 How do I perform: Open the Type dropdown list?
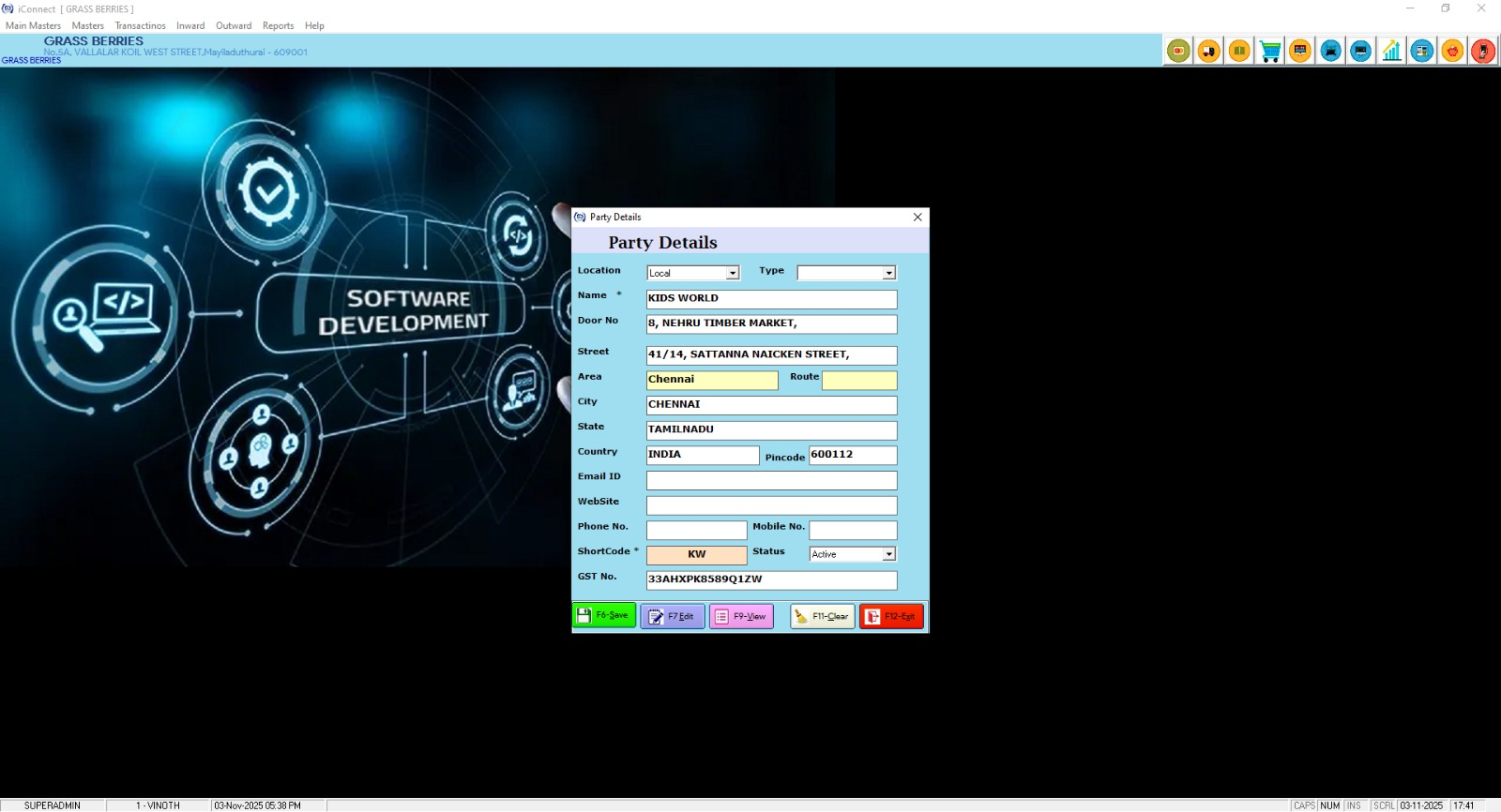(888, 273)
